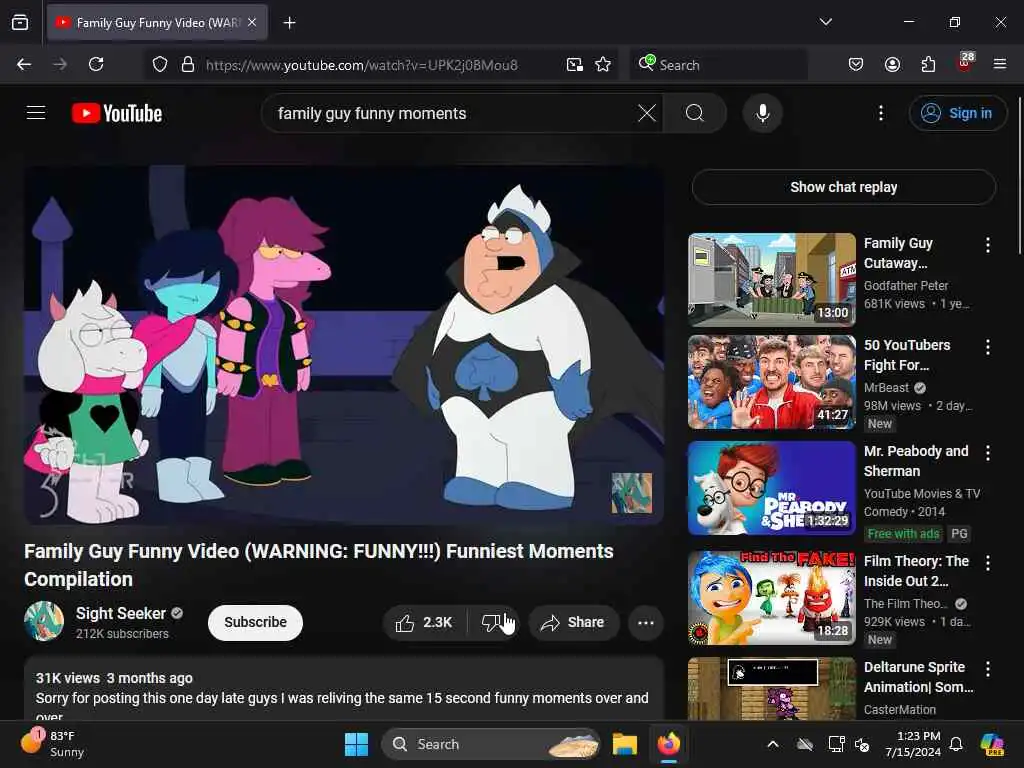Screen dimensions: 1024x768
Task: Close the Family Guy Funny Video tab
Action: point(252,23)
